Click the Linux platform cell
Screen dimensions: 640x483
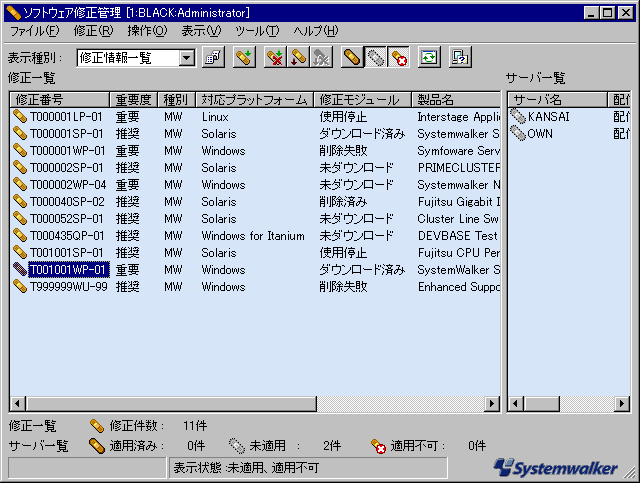coord(215,117)
